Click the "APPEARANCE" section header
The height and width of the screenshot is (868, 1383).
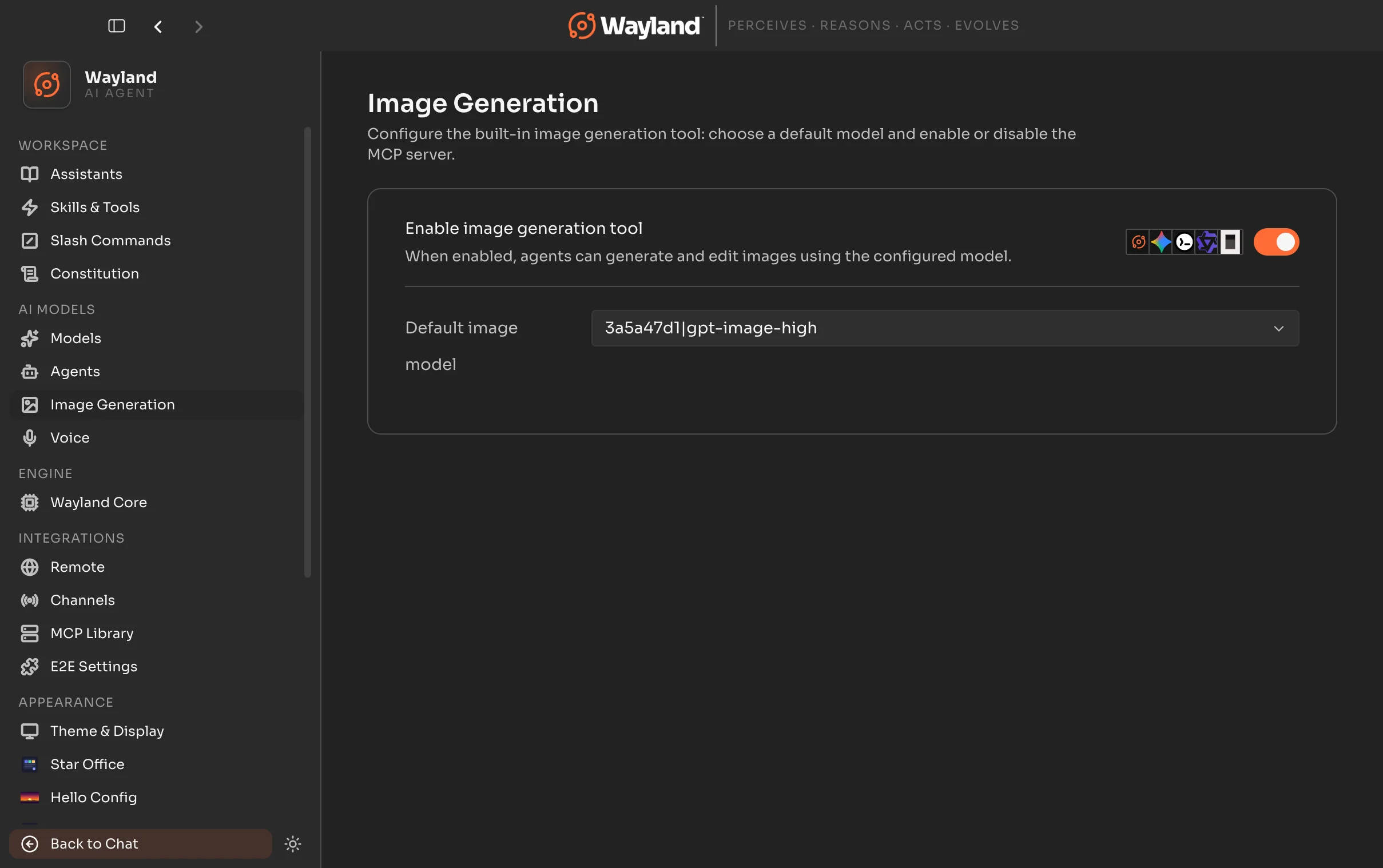66,702
